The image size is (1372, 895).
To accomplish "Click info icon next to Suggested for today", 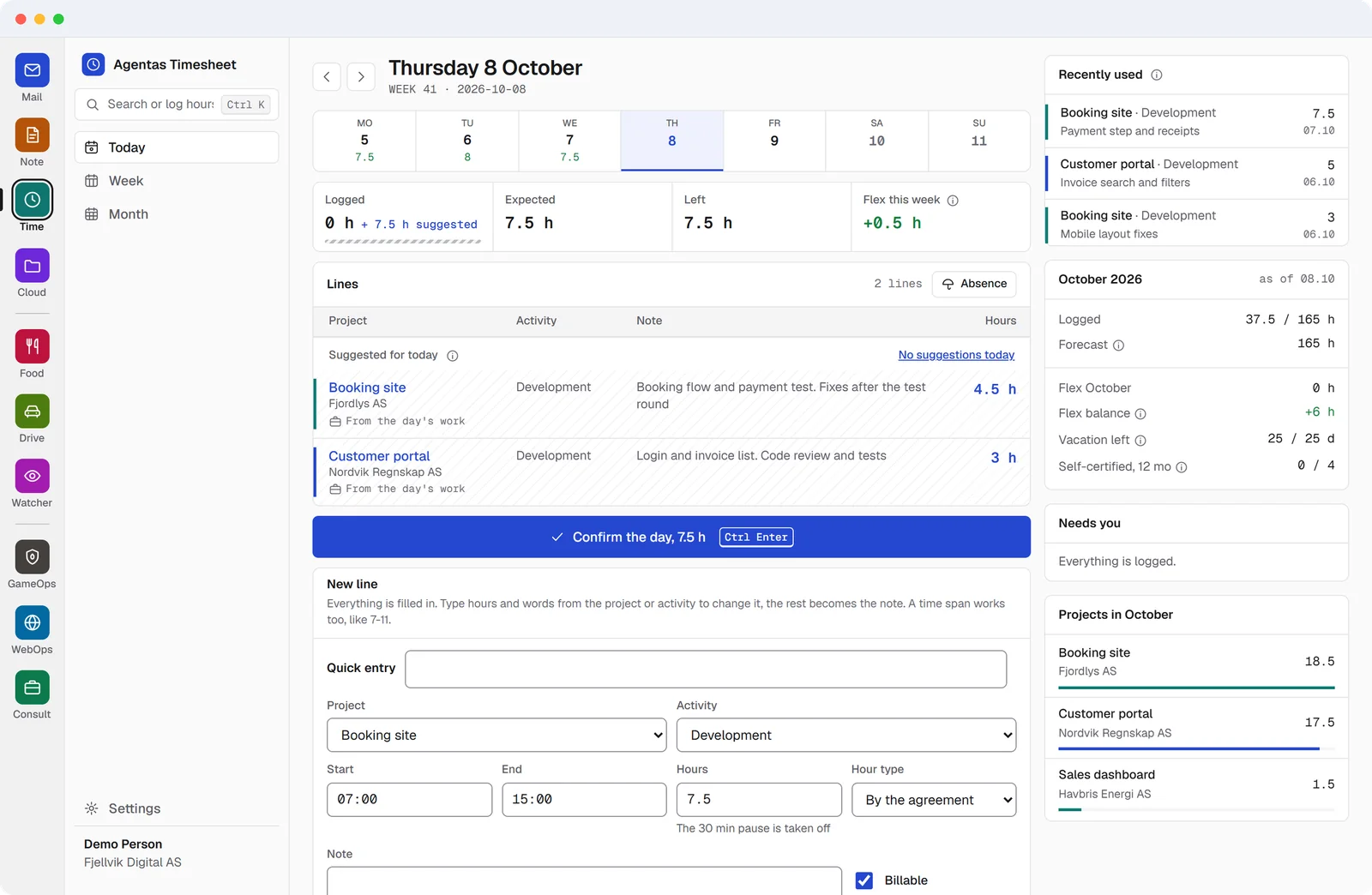I will (453, 356).
